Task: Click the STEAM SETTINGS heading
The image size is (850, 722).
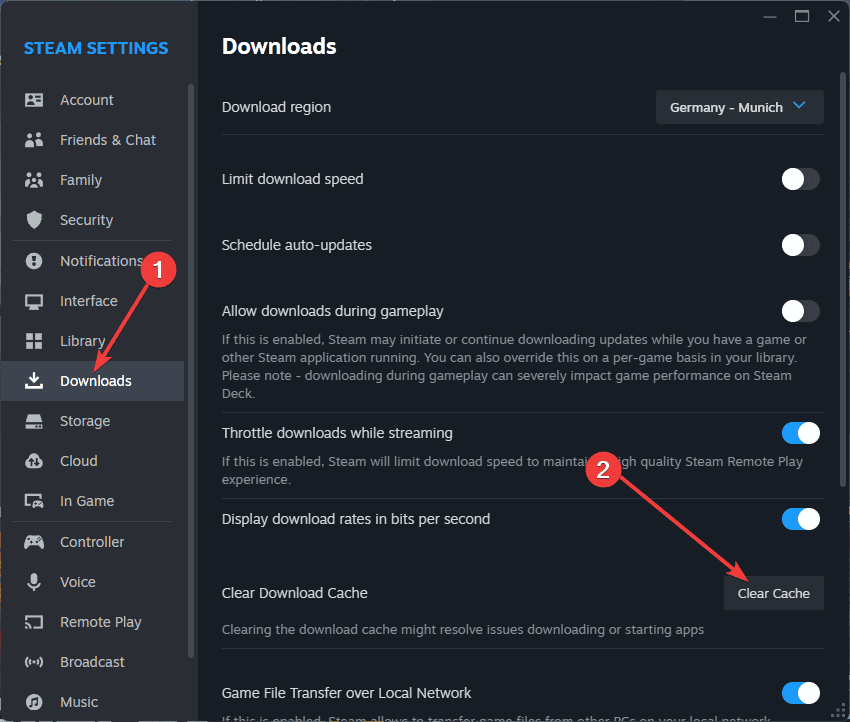Action: [x=96, y=48]
